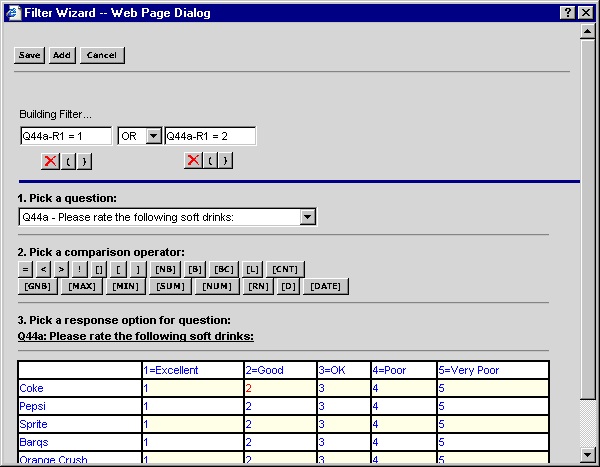Click the [NB] operator button
Screen dimensions: 600x467
(165, 269)
